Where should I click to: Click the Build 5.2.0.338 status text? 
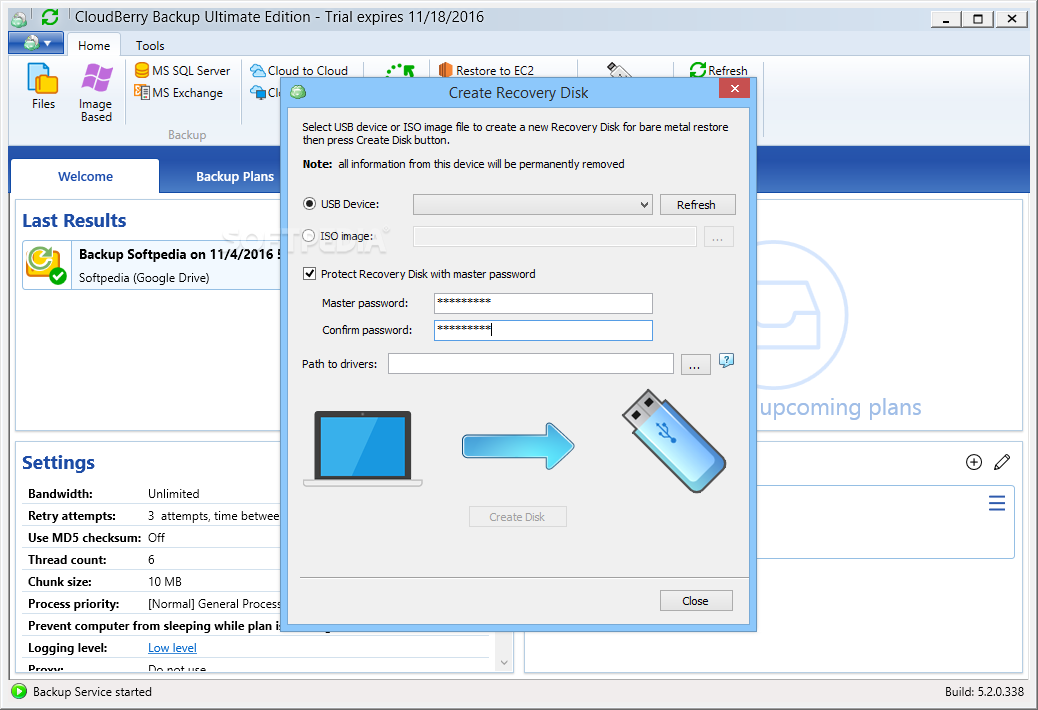(x=984, y=691)
